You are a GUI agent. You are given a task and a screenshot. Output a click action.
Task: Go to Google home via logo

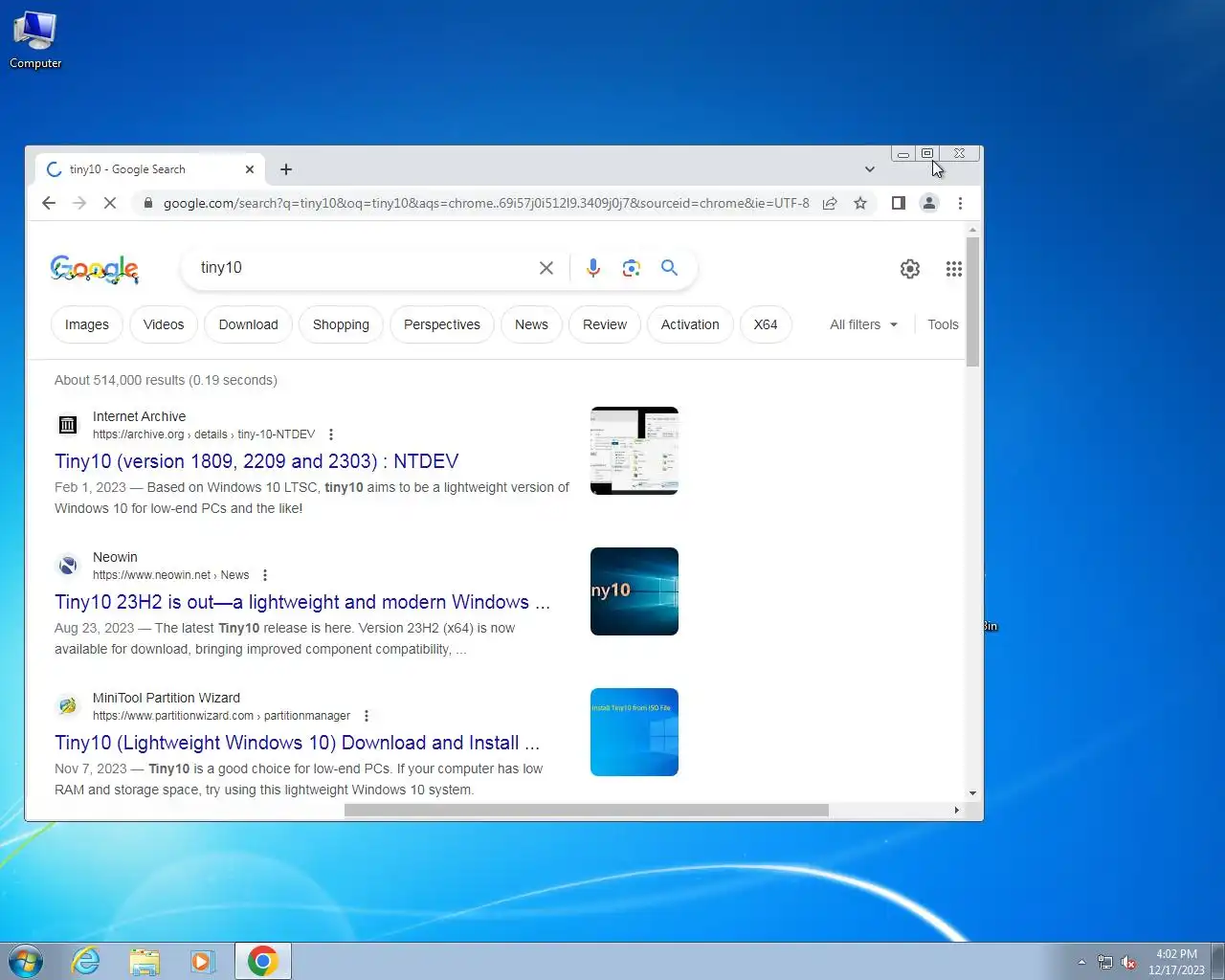coord(95,269)
